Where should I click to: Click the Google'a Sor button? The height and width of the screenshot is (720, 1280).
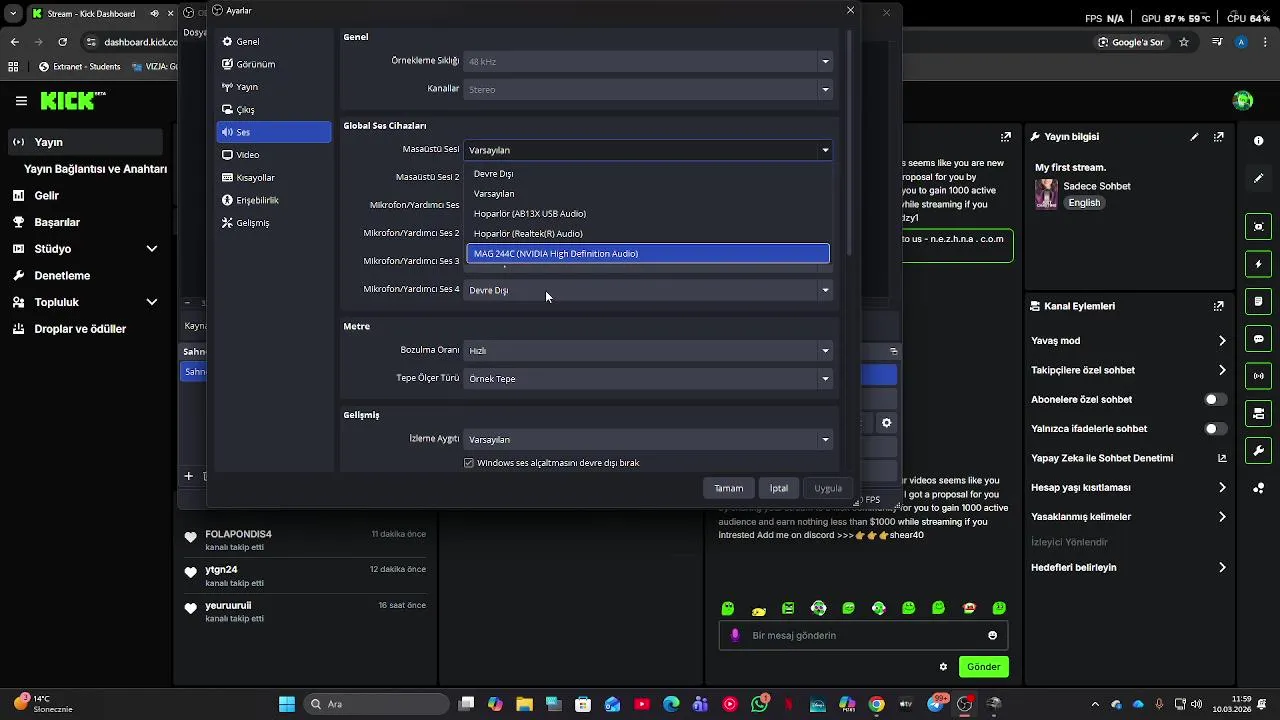[1131, 42]
